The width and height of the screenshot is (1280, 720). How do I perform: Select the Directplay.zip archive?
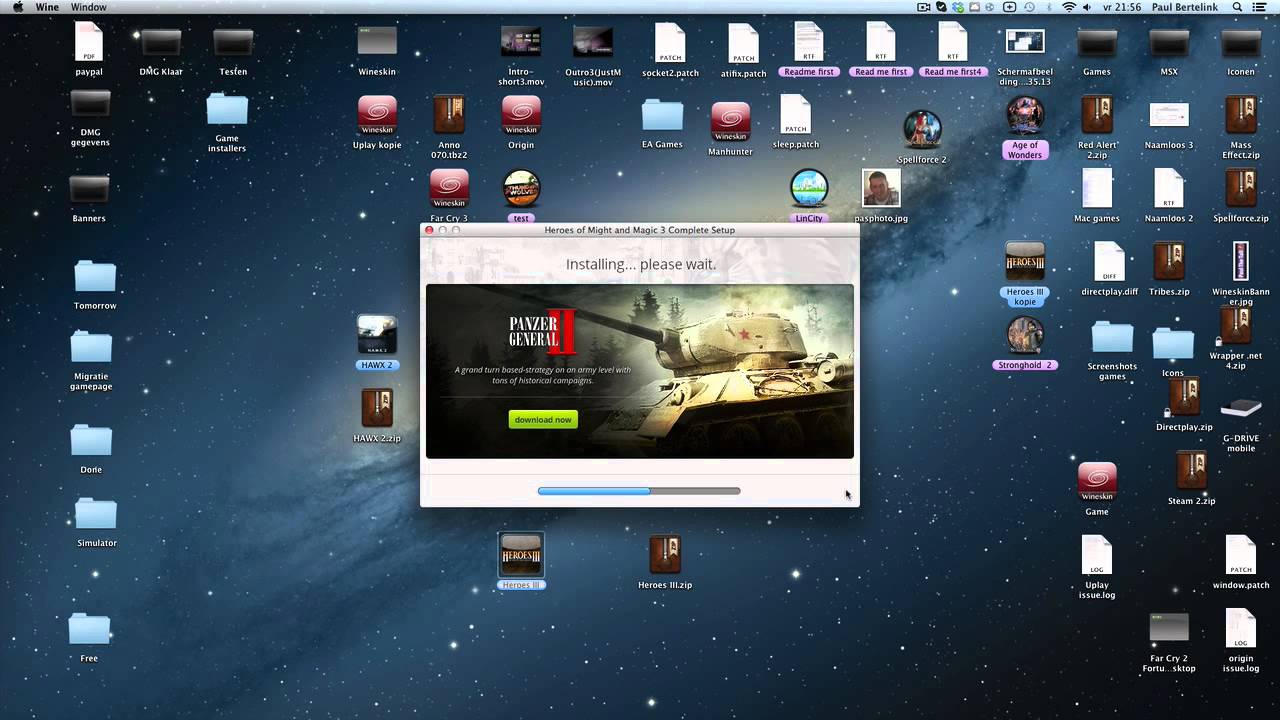1184,397
